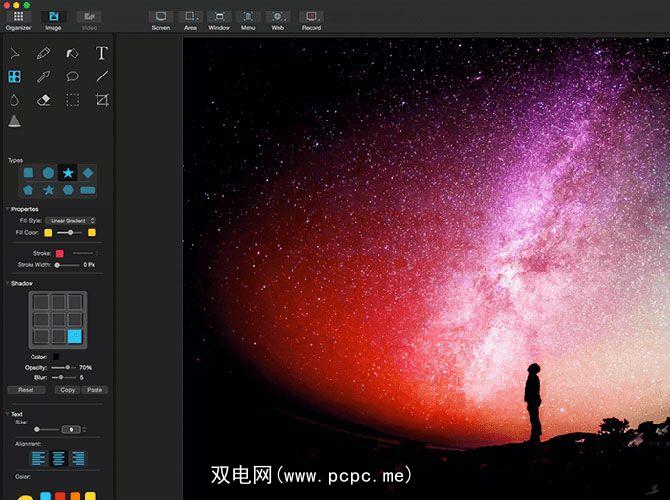
Task: Align text to the left
Action: (x=38, y=459)
